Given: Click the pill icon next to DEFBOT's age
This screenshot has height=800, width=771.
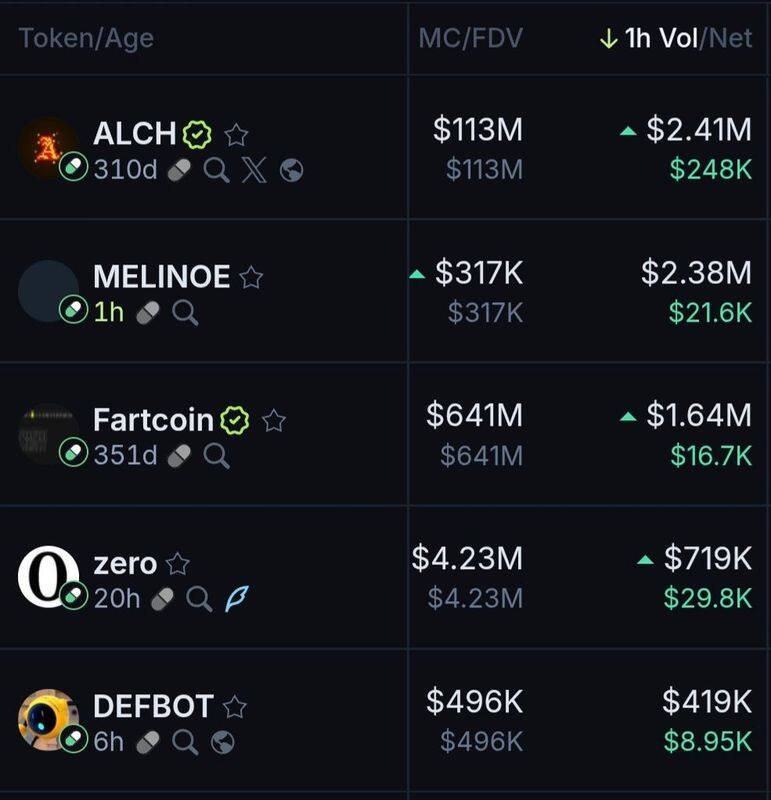Looking at the screenshot, I should pyautogui.click(x=148, y=742).
